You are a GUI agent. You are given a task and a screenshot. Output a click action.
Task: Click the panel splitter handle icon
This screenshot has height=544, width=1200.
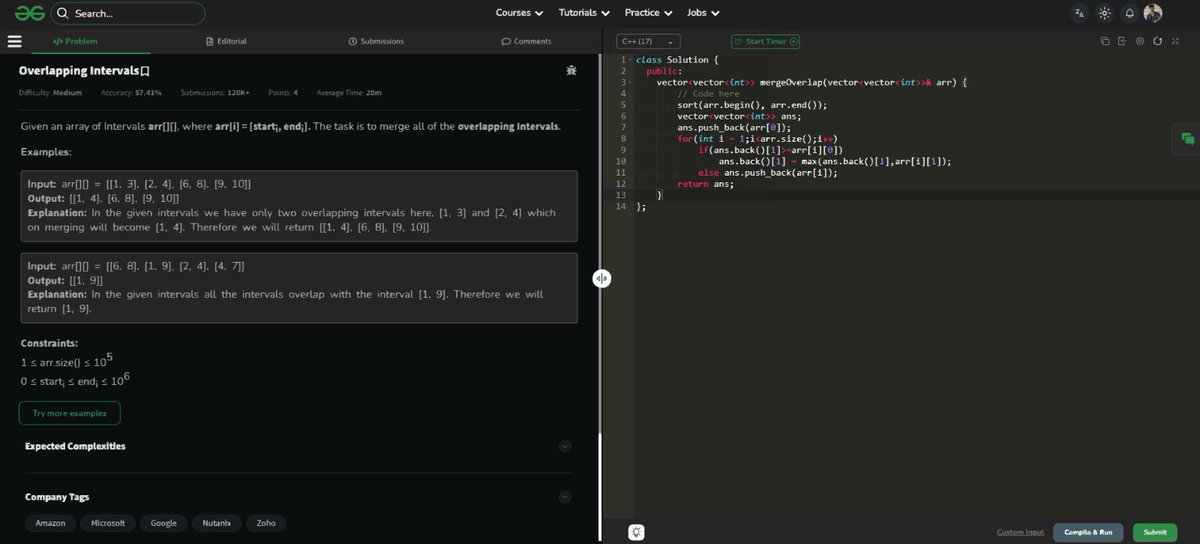tap(601, 279)
